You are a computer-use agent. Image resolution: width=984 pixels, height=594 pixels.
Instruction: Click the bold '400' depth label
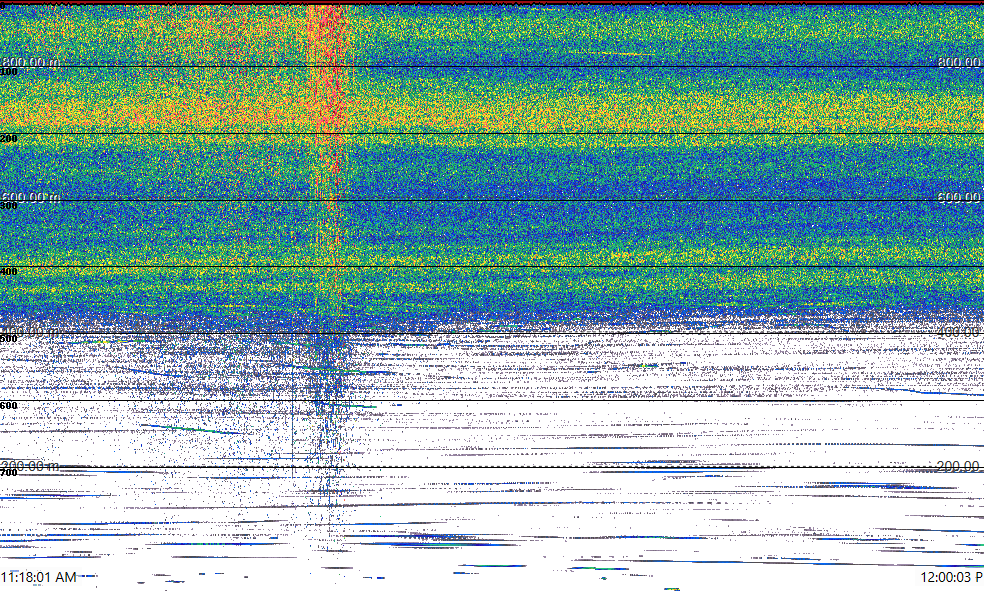pyautogui.click(x=9, y=272)
